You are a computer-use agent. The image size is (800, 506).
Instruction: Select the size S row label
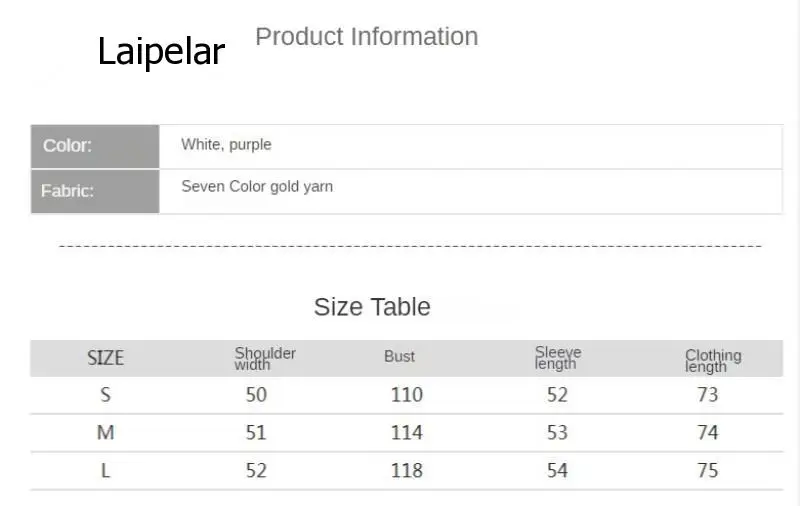point(105,395)
